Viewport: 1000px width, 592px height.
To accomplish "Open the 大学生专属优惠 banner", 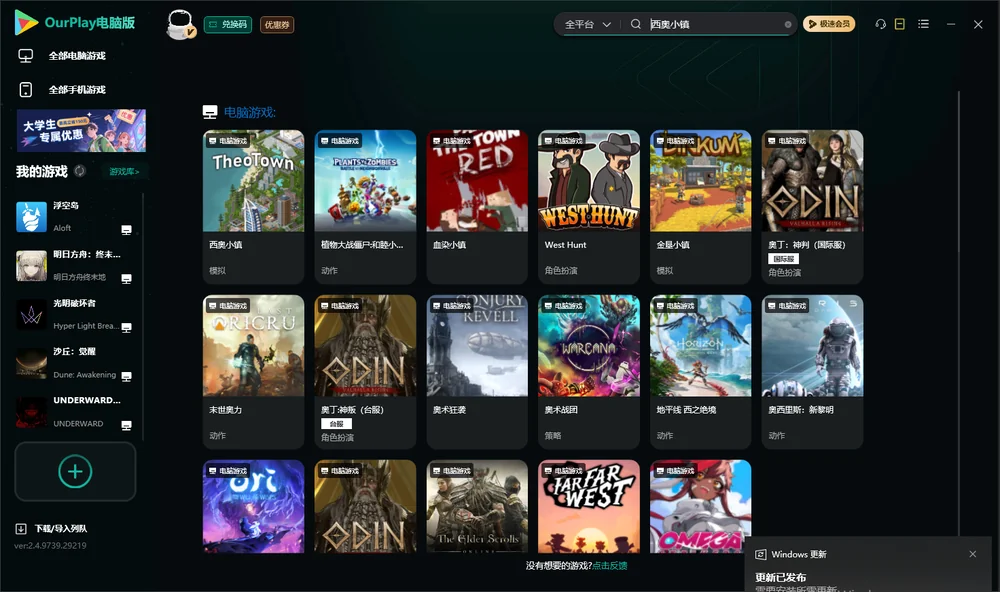I will pos(82,130).
